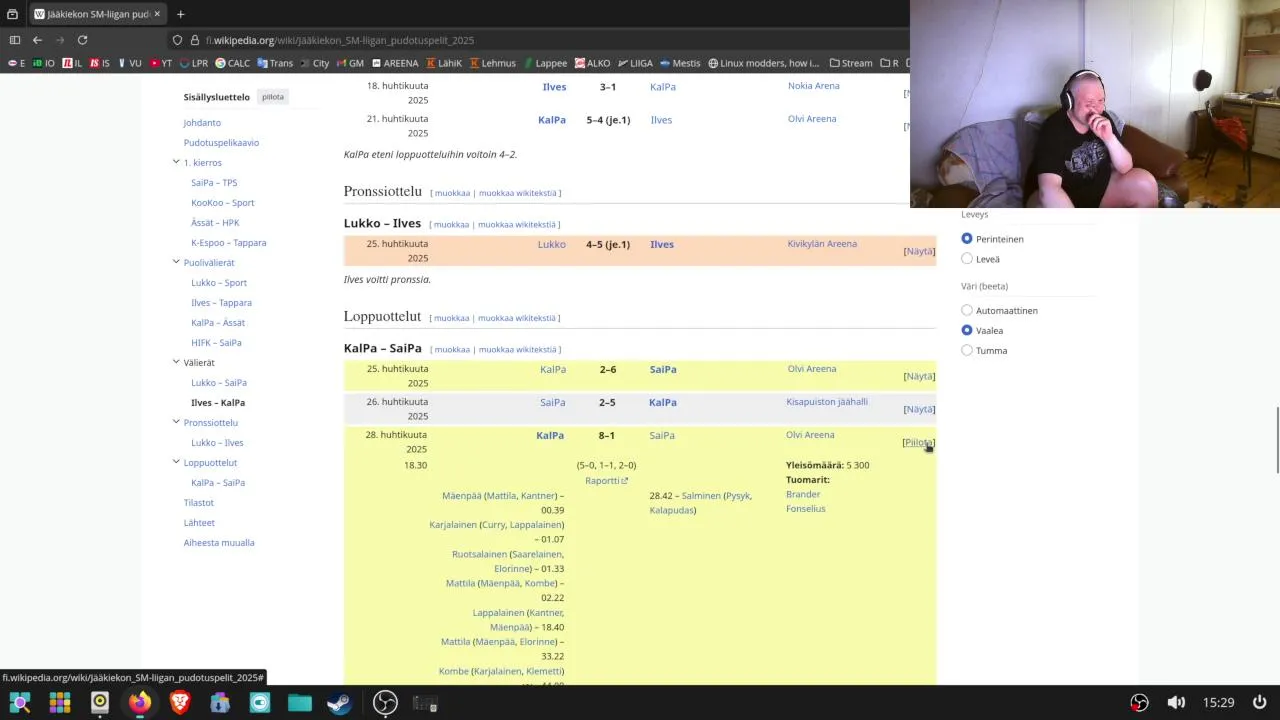The height and width of the screenshot is (720, 1280).
Task: Open the Kivikylän Areena link
Action: tap(822, 244)
